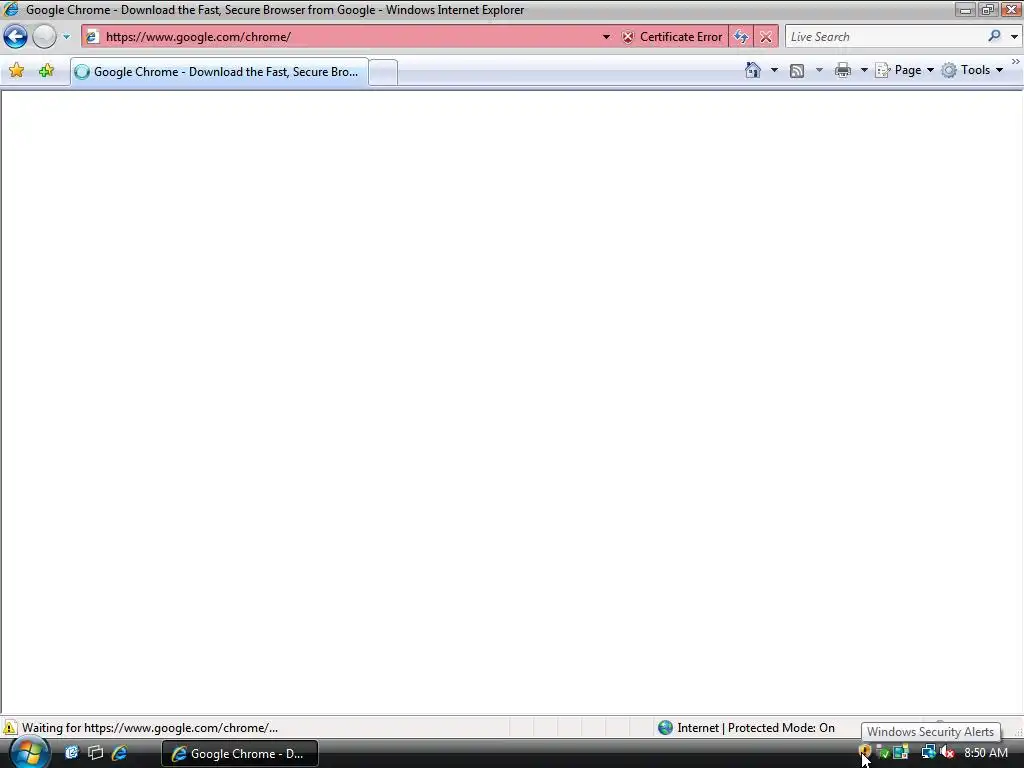The height and width of the screenshot is (768, 1024).
Task: Open the Windows Start orb
Action: (x=29, y=753)
